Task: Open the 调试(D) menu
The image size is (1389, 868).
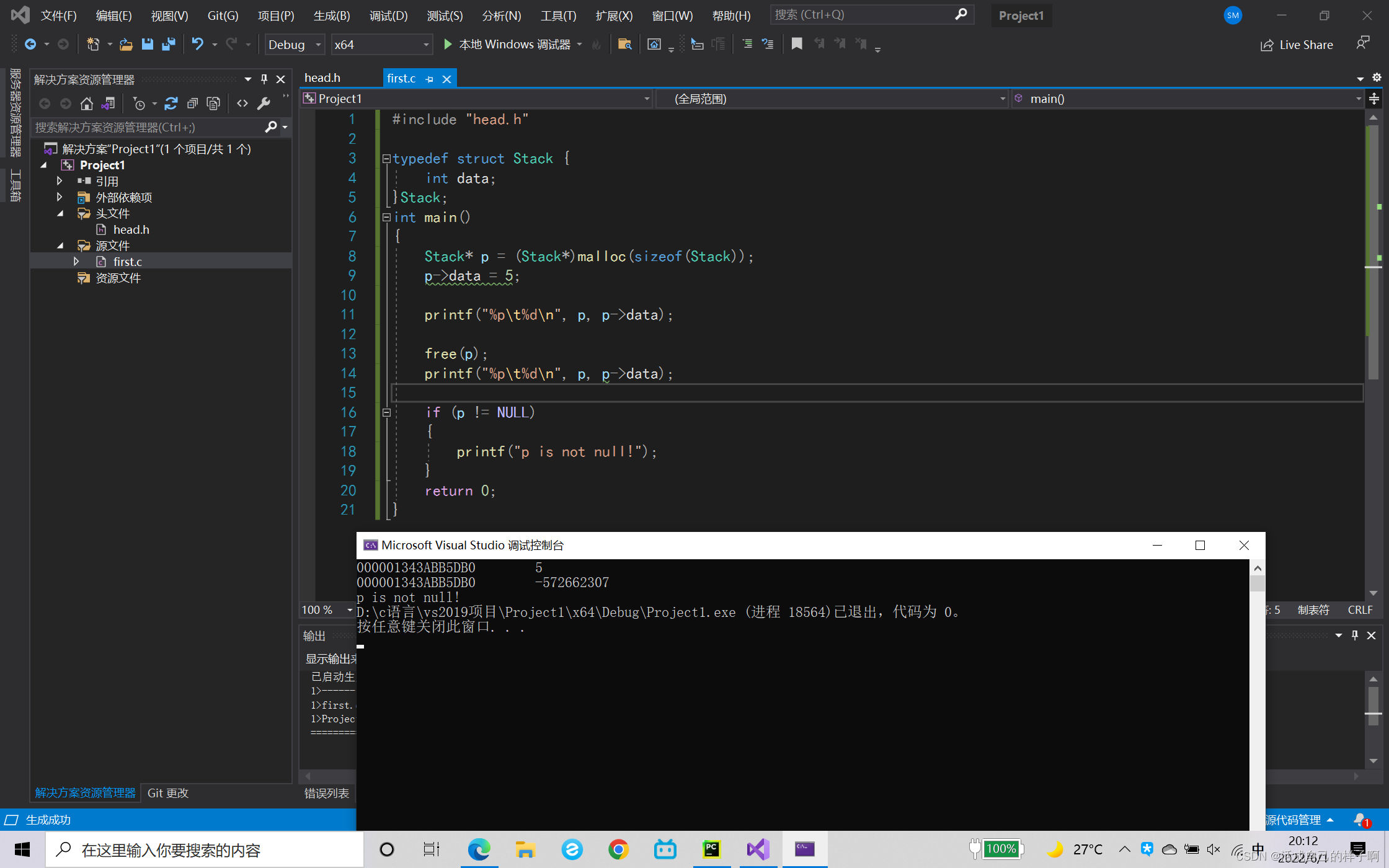Action: (x=388, y=15)
